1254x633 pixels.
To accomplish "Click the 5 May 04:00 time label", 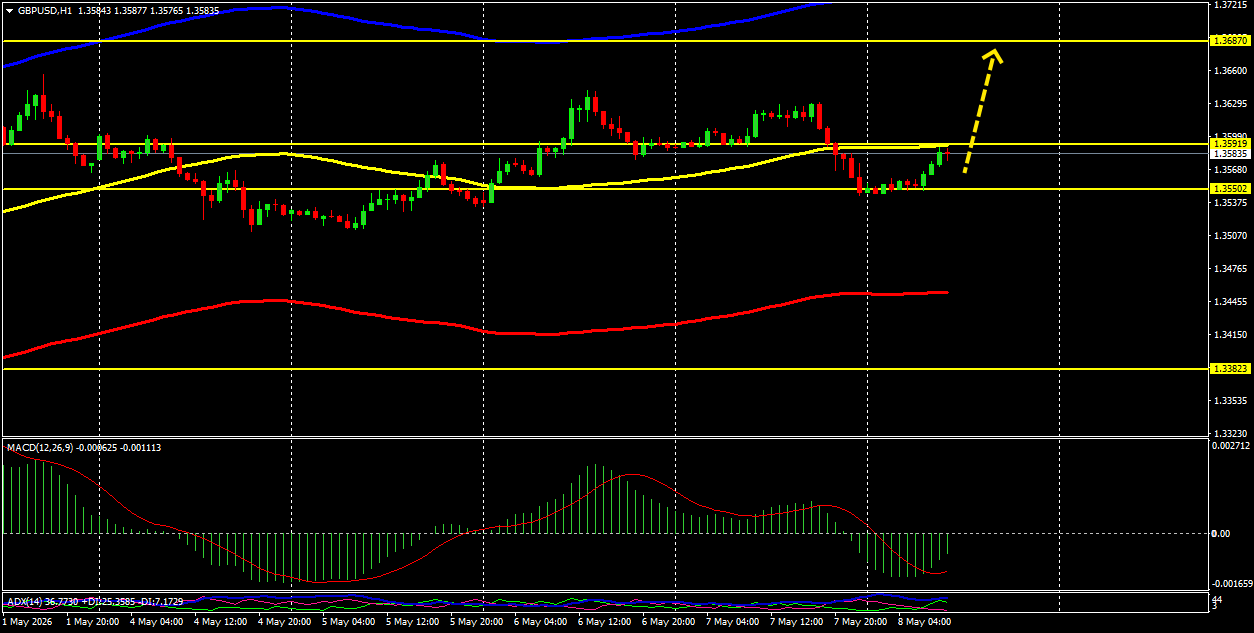I will (350, 621).
